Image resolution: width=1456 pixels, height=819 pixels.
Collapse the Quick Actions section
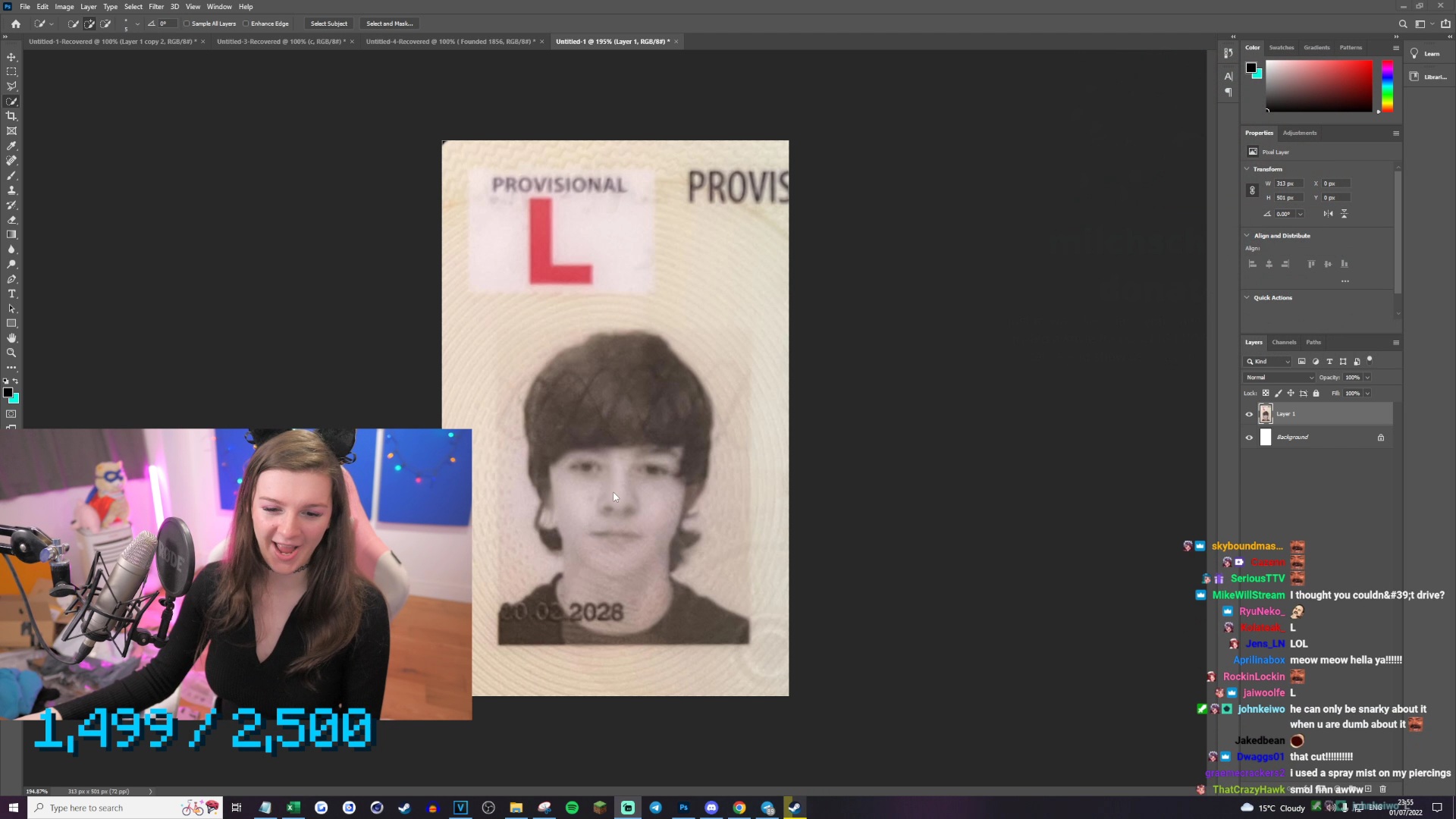[1247, 297]
